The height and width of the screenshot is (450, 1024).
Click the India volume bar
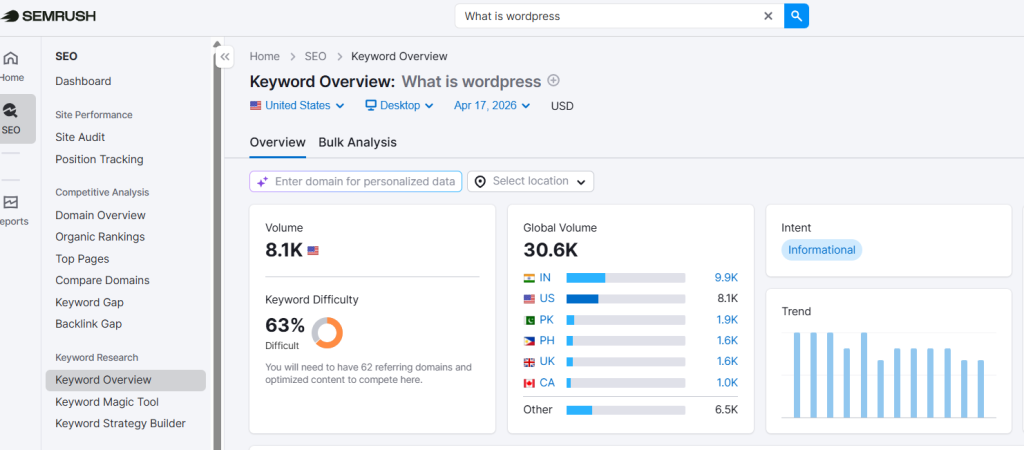click(x=626, y=278)
